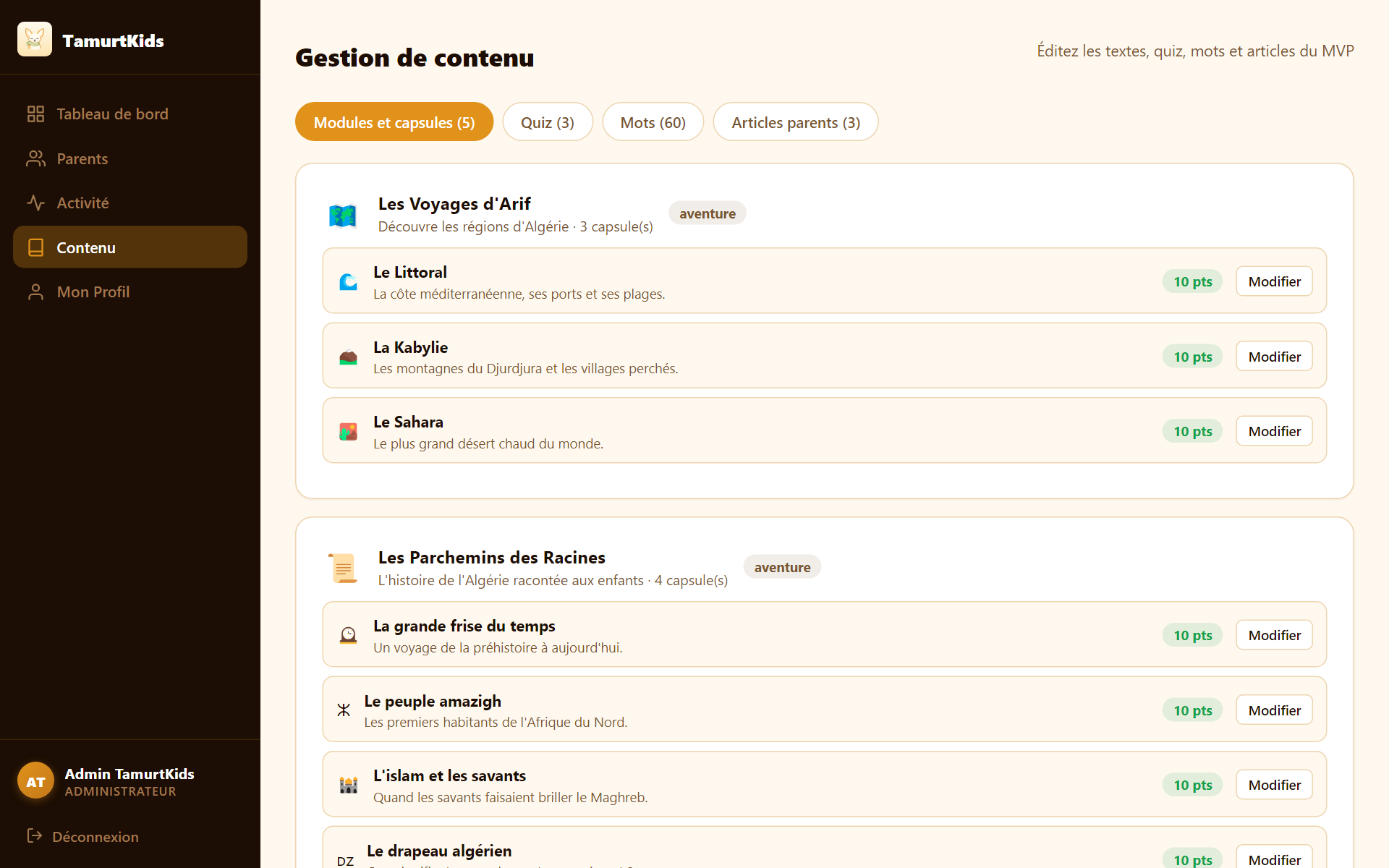1389x868 pixels.
Task: Click the description "La côte méditerranéenne, ses ports"
Action: [x=519, y=294]
